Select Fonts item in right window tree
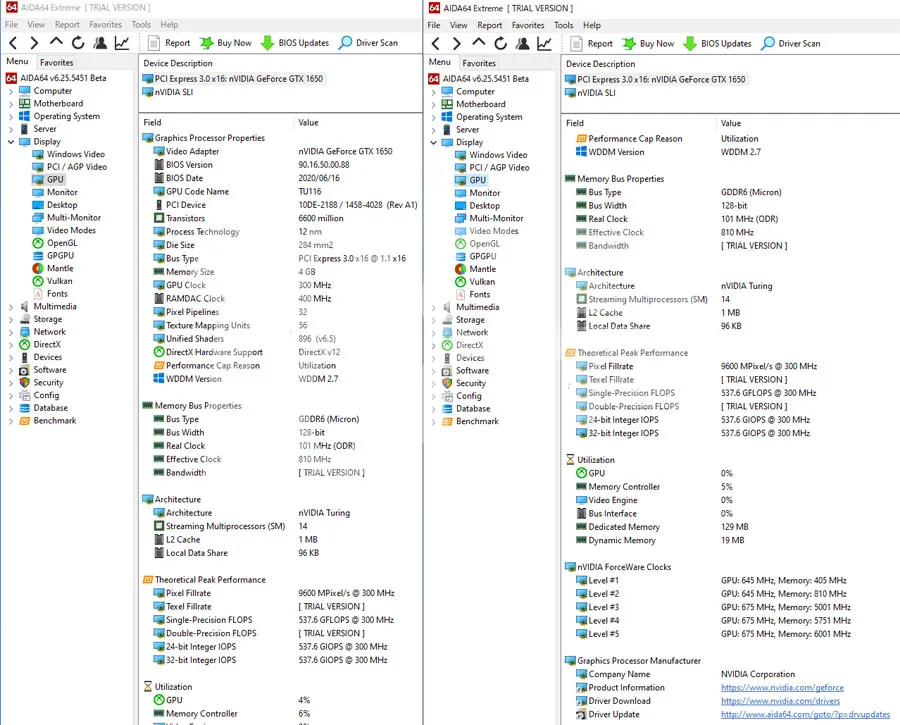This screenshot has width=900, height=725. pos(473,294)
